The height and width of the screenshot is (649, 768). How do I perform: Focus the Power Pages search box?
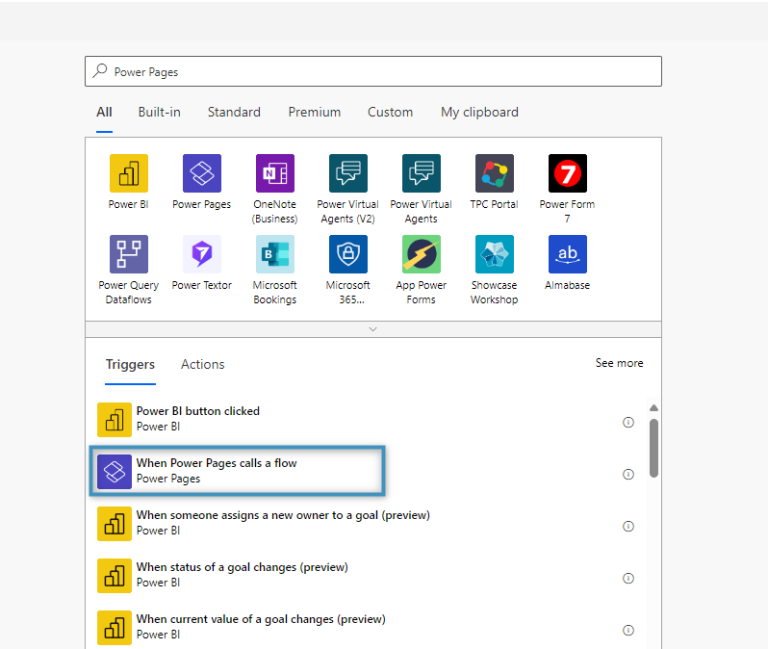tap(373, 72)
